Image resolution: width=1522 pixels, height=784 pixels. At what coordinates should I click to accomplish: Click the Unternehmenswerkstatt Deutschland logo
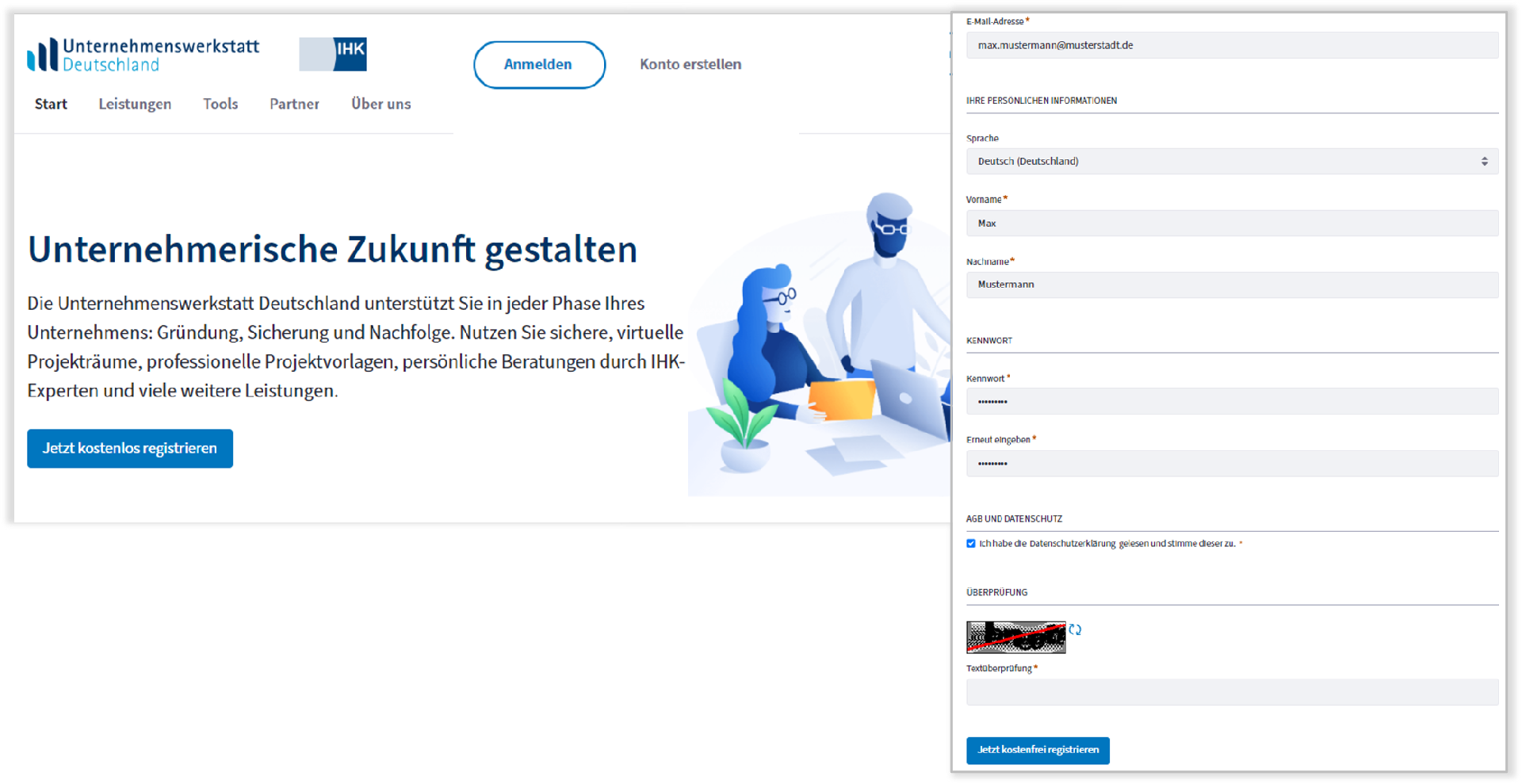(143, 55)
